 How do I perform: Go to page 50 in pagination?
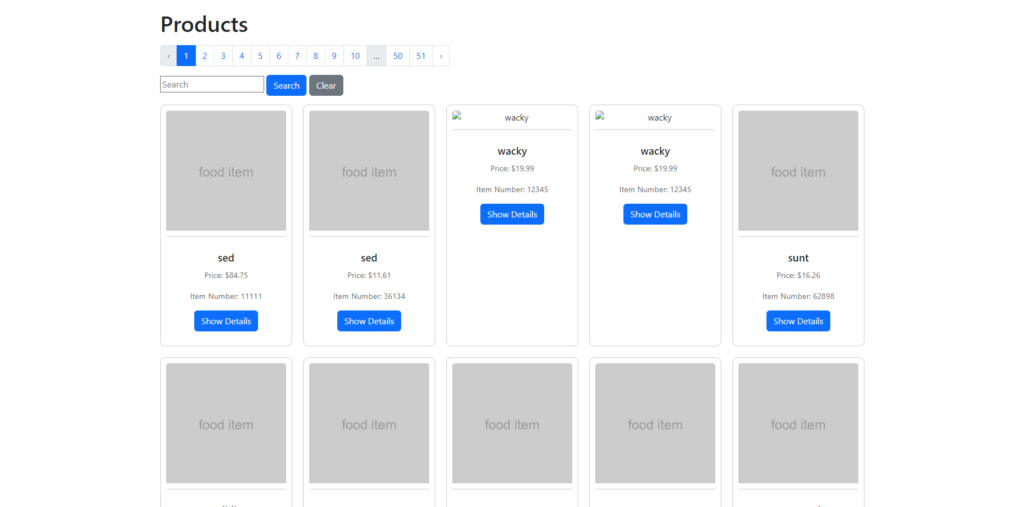(398, 56)
